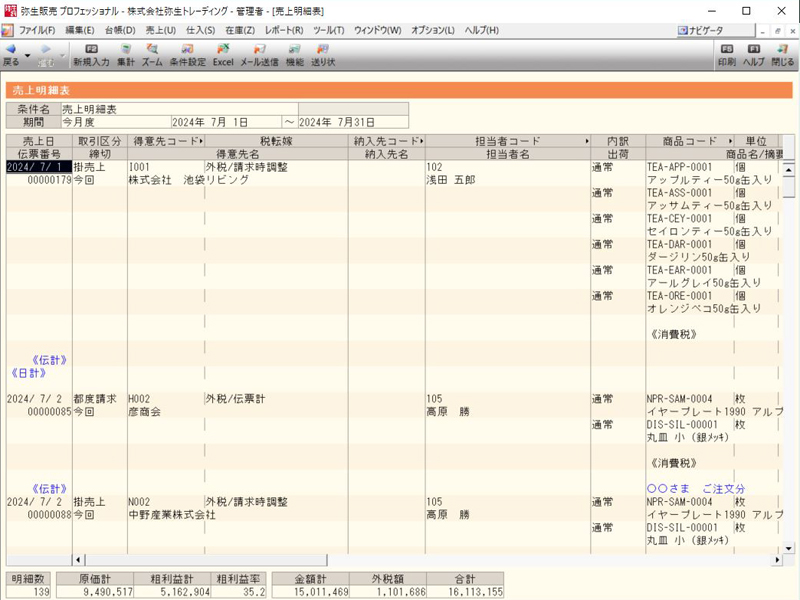Click customer name 彦商会
Screen dimensions: 800x600
click(145, 412)
